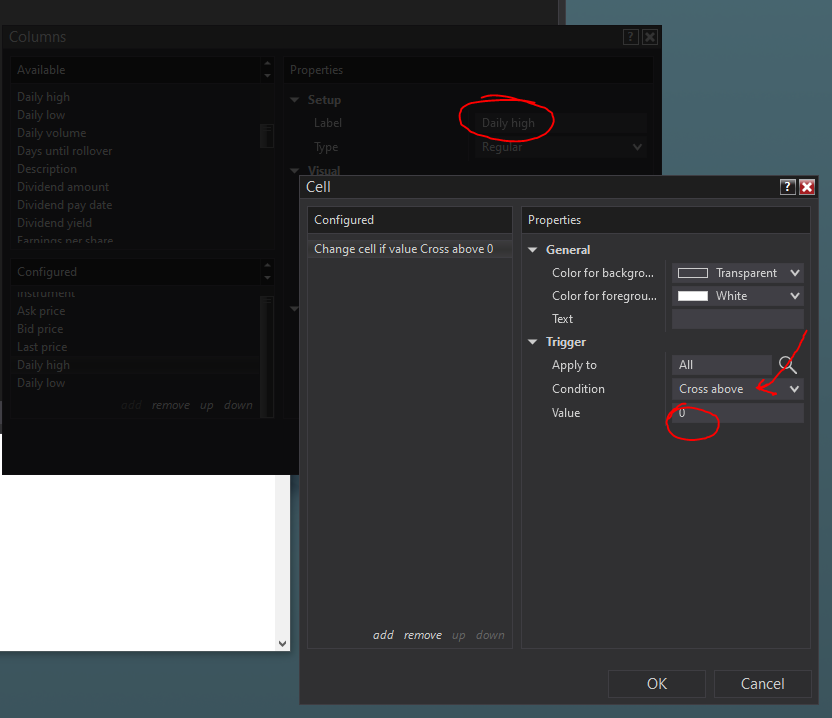This screenshot has width=832, height=718.
Task: Click the help icon in Columns window
Action: coord(630,37)
